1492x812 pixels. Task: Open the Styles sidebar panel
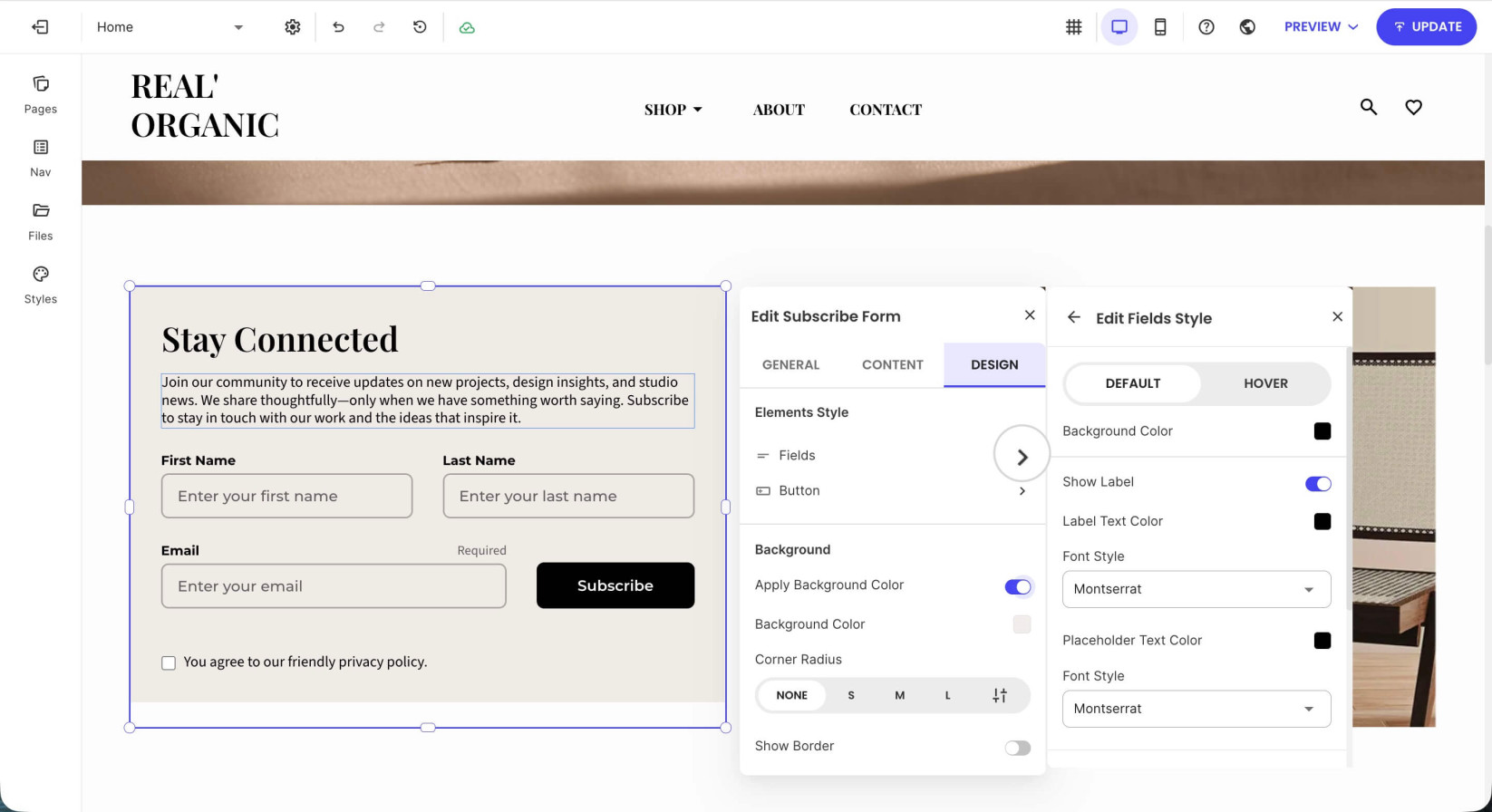41,285
